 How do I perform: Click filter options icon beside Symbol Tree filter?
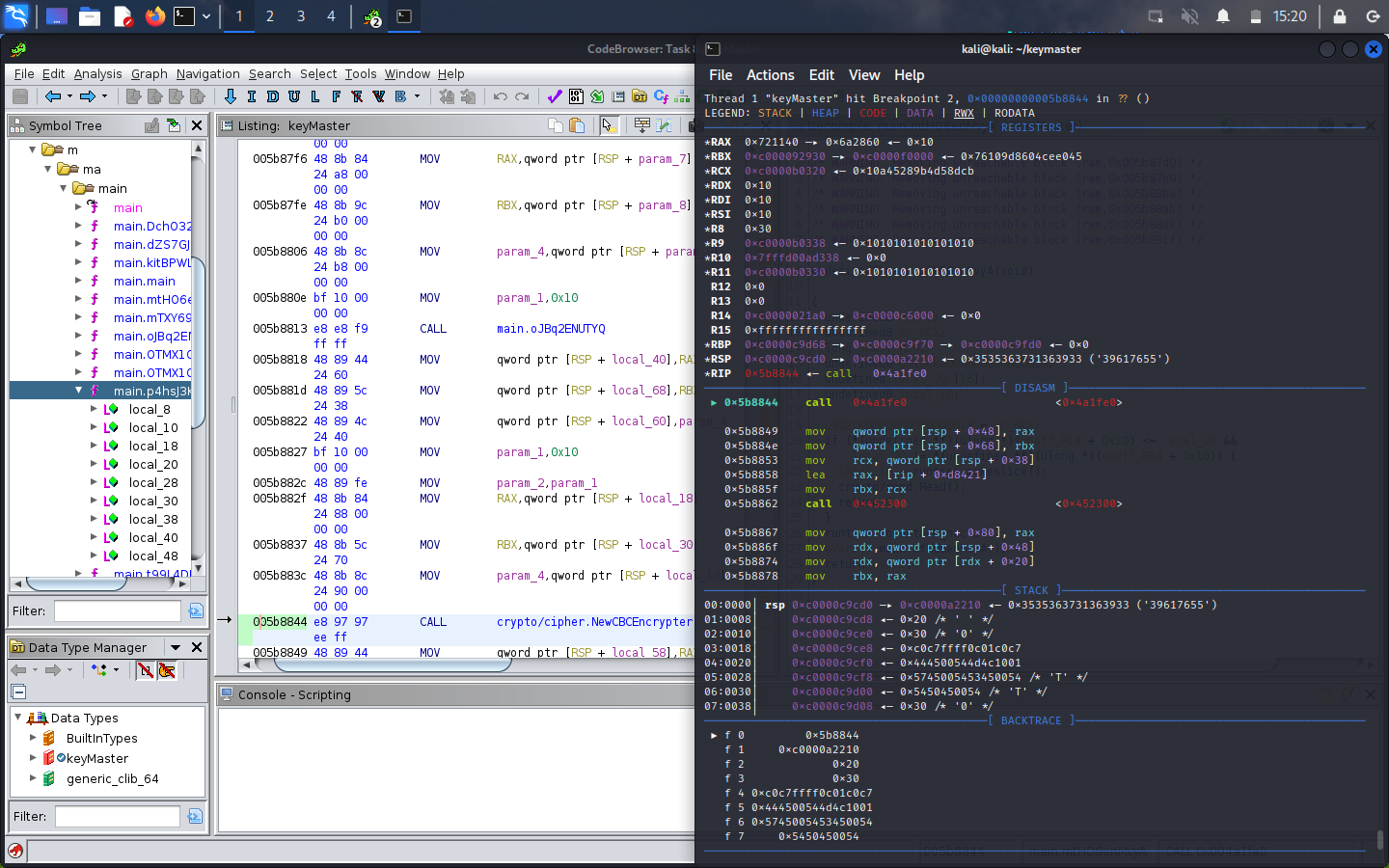click(196, 610)
